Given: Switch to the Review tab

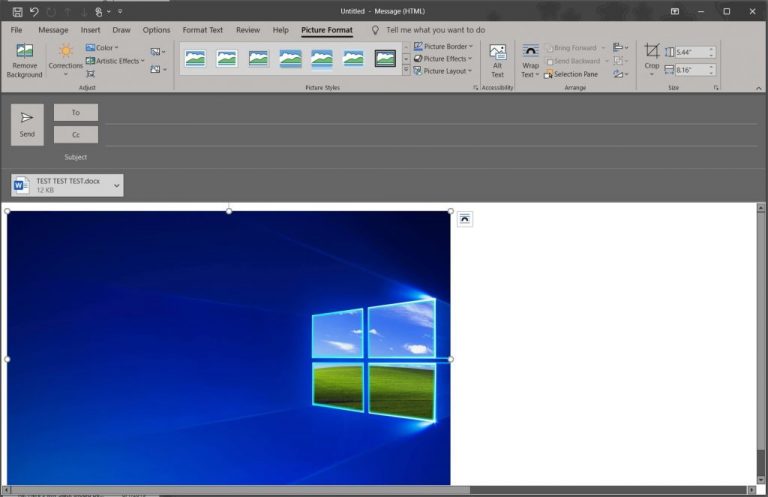Looking at the screenshot, I should 248,30.
